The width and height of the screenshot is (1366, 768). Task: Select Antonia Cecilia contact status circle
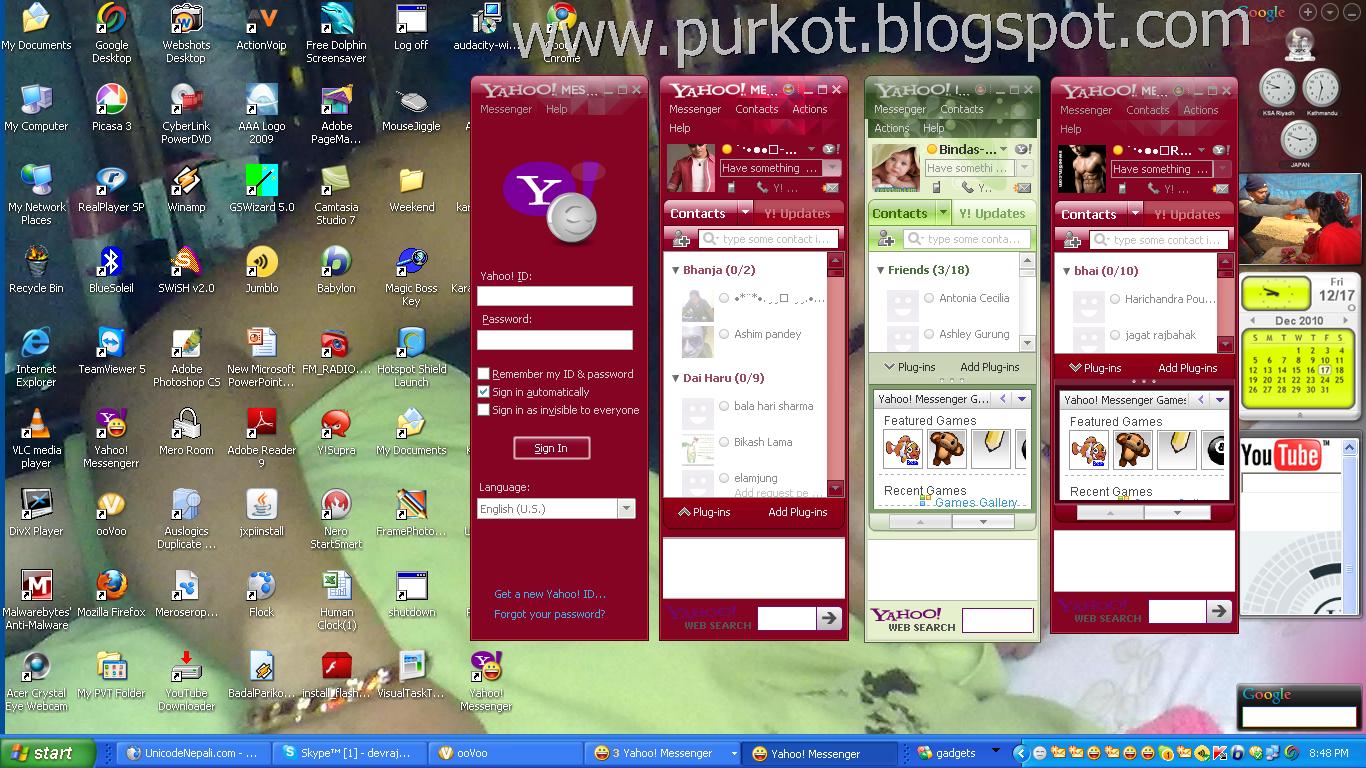[x=929, y=298]
